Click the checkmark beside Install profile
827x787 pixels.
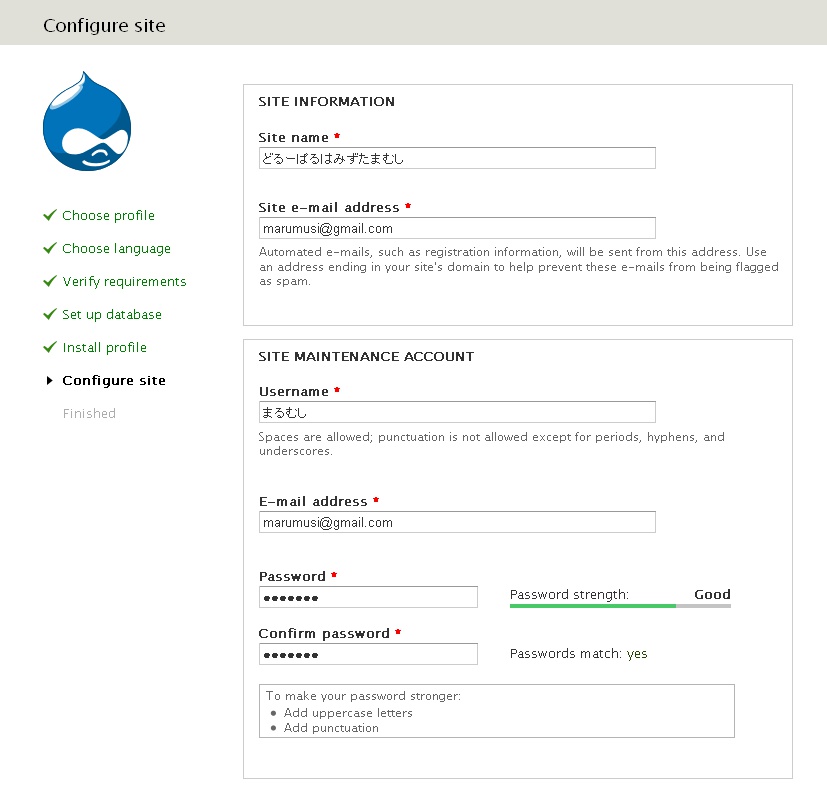pos(49,347)
